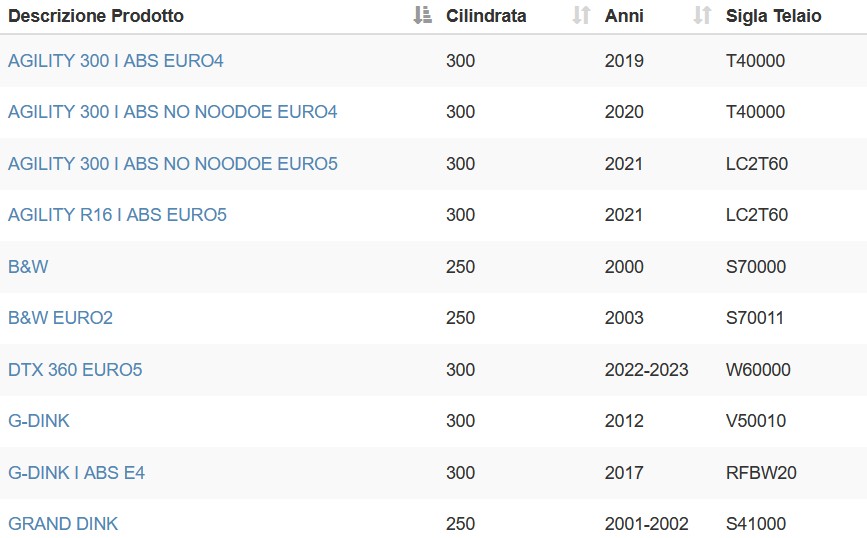This screenshot has width=867, height=538.
Task: Open the DTX 360 EURO5 link
Action: tap(75, 369)
